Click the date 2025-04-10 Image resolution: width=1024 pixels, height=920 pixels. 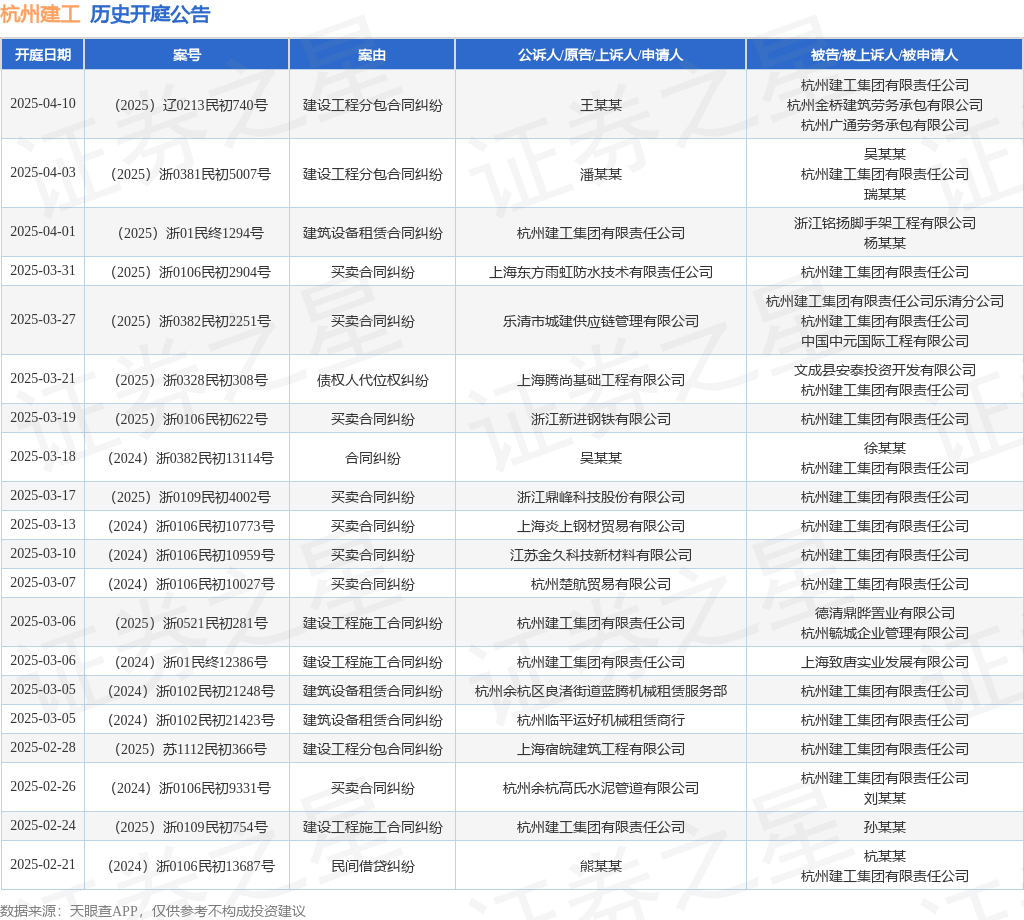tap(43, 103)
